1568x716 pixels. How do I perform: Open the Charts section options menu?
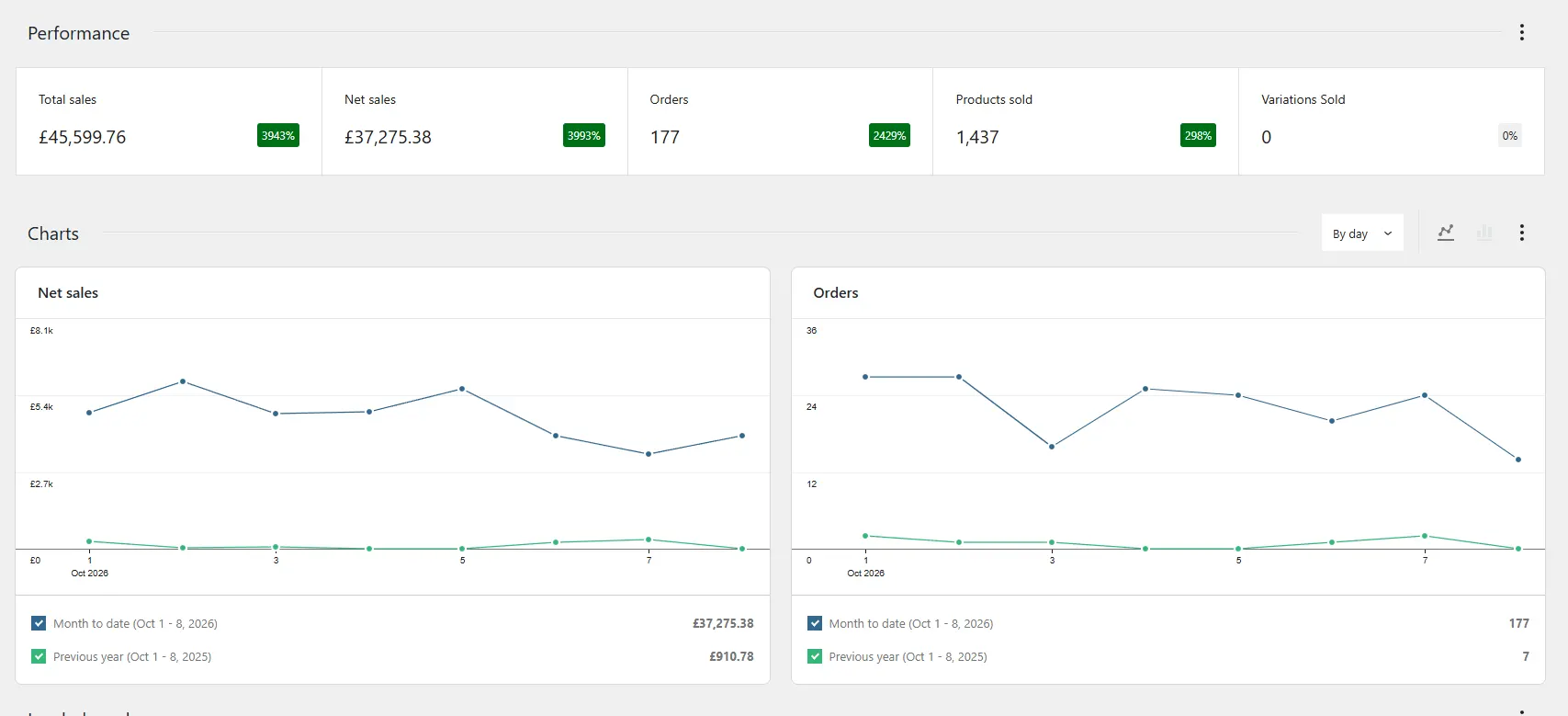coord(1522,233)
